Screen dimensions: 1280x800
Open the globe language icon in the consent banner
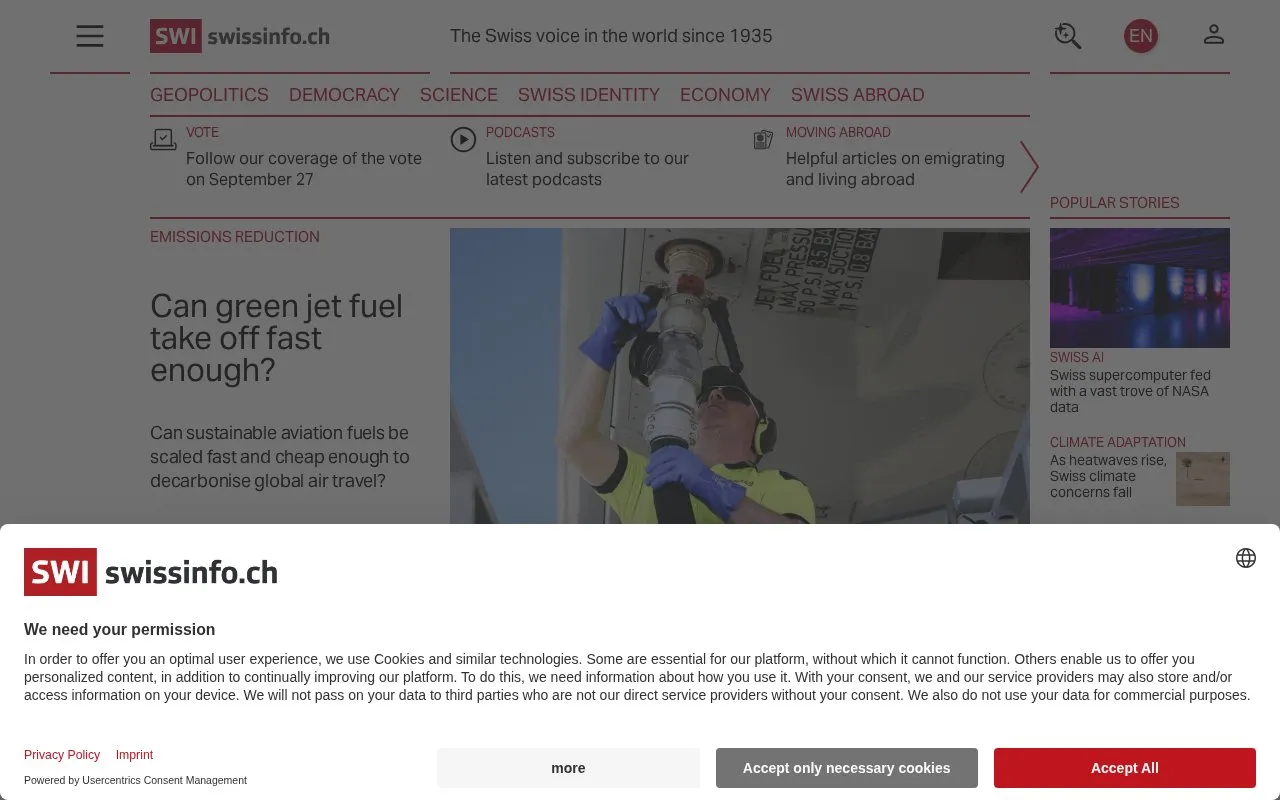tap(1245, 558)
